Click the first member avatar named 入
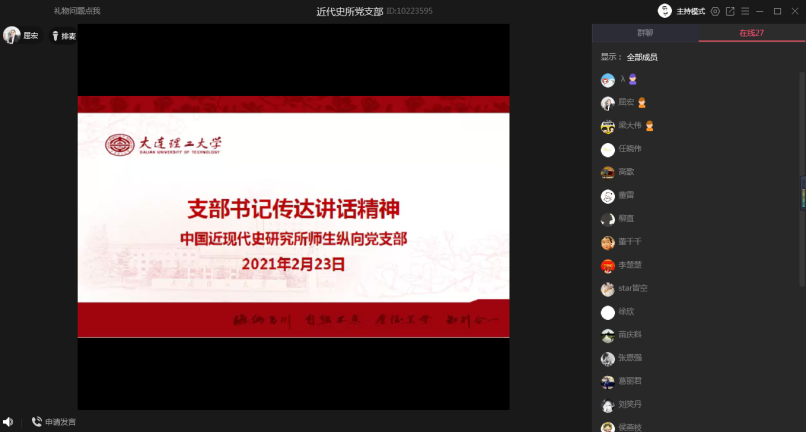 tap(608, 80)
